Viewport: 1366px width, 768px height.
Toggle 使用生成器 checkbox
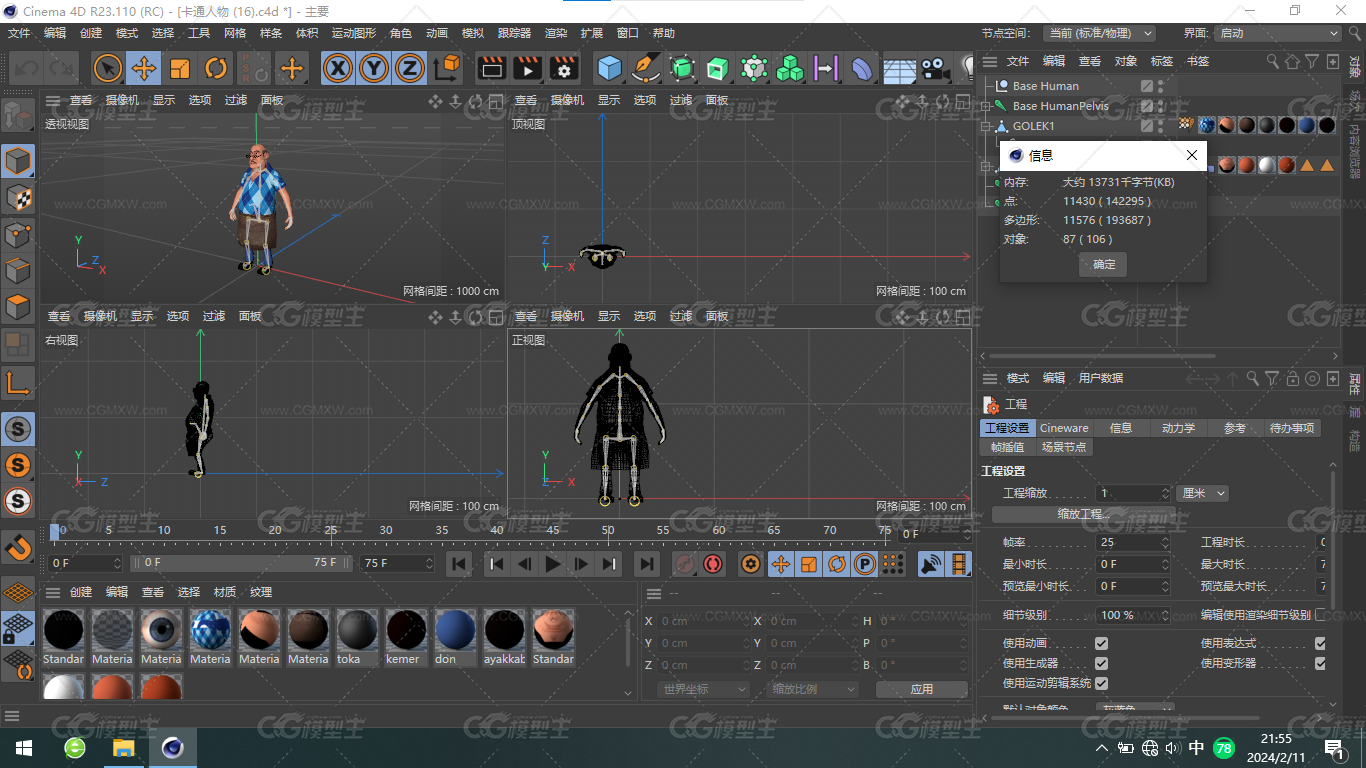pyautogui.click(x=1101, y=663)
